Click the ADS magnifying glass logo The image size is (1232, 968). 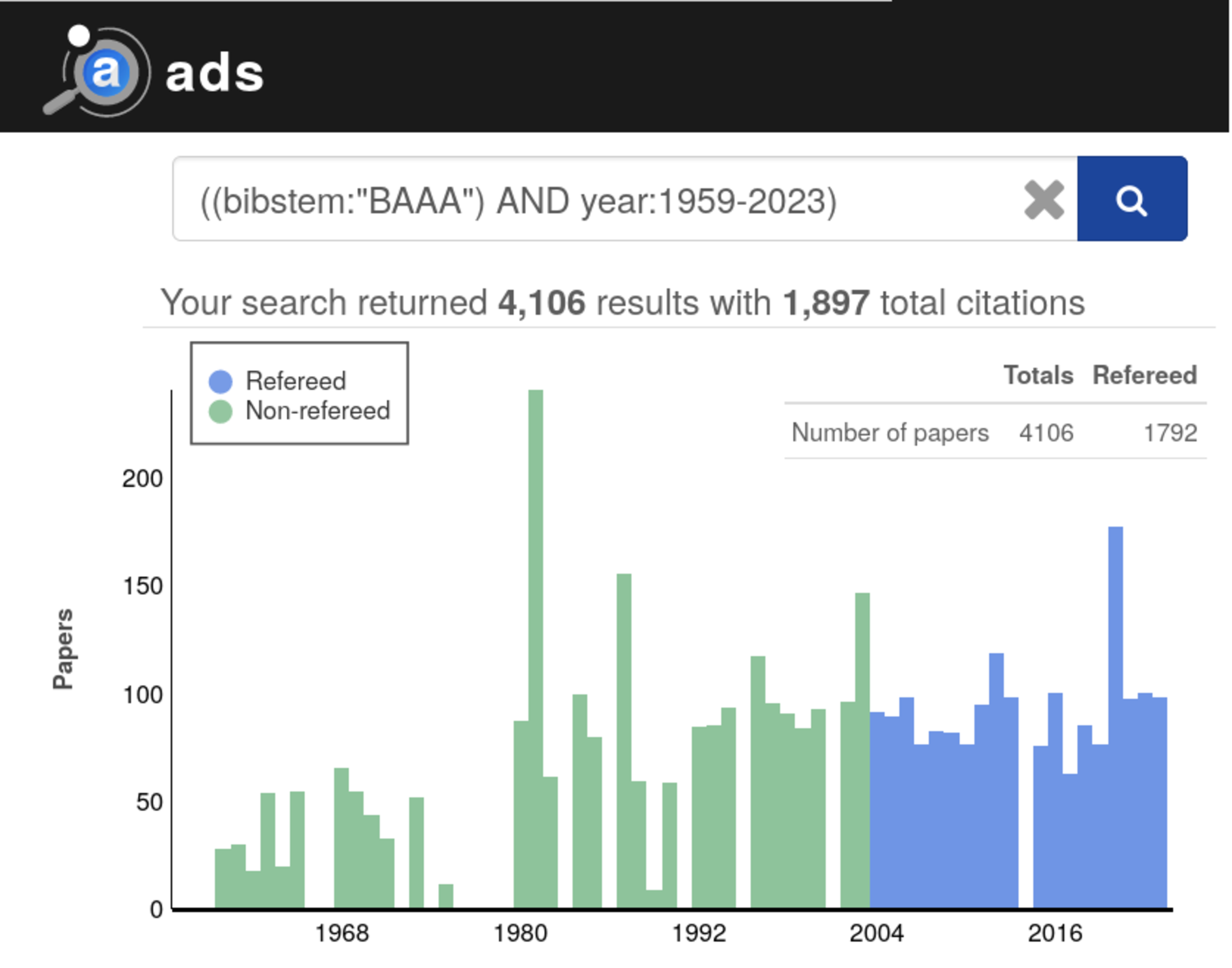pyautogui.click(x=96, y=71)
